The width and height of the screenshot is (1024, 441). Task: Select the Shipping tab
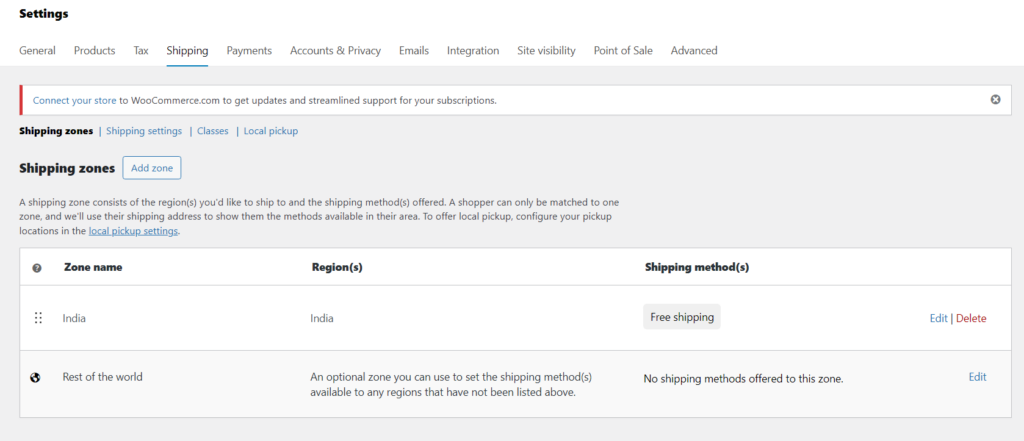pyautogui.click(x=187, y=50)
